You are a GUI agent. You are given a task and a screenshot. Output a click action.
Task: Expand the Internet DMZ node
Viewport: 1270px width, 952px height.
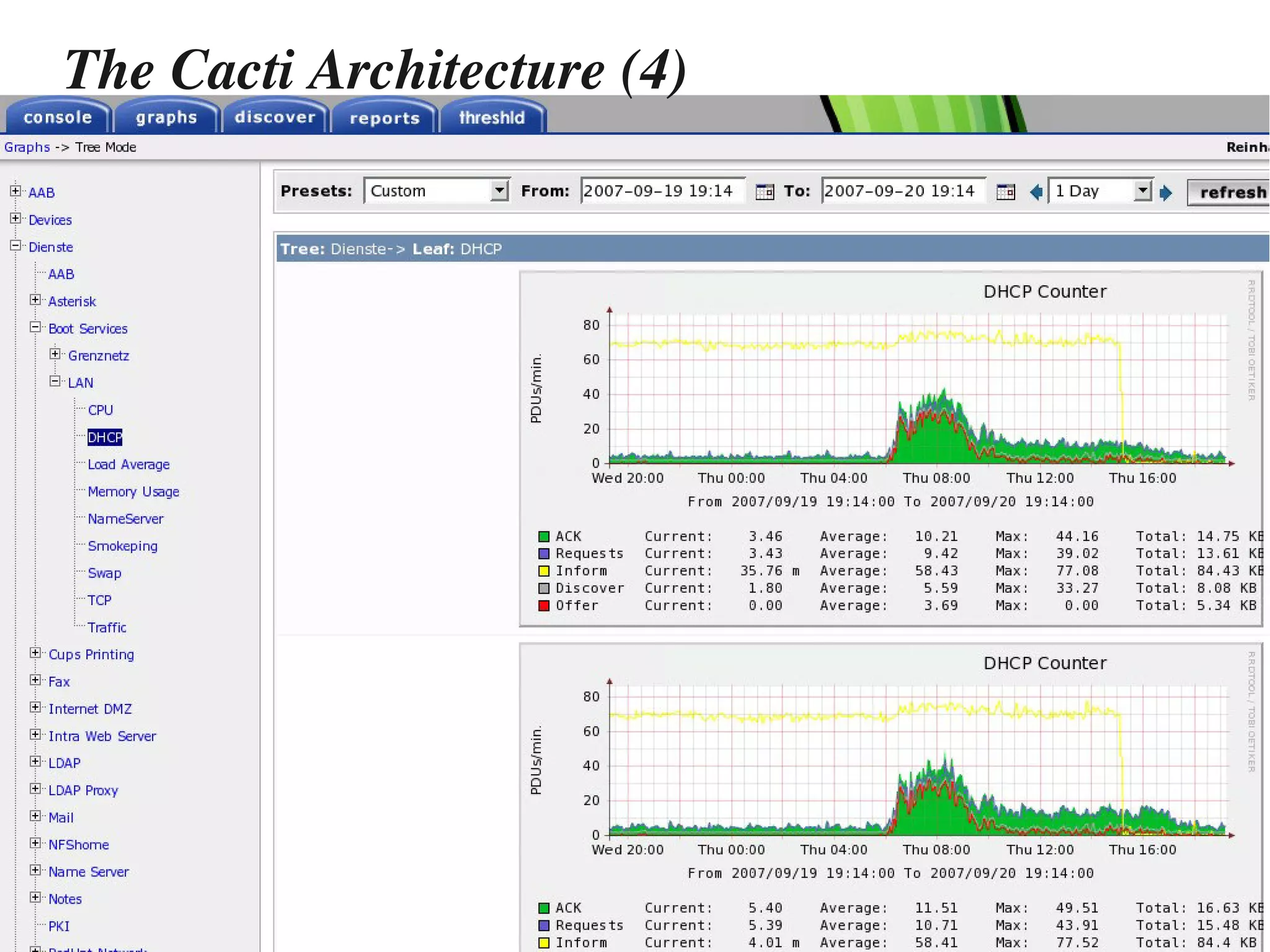36,708
